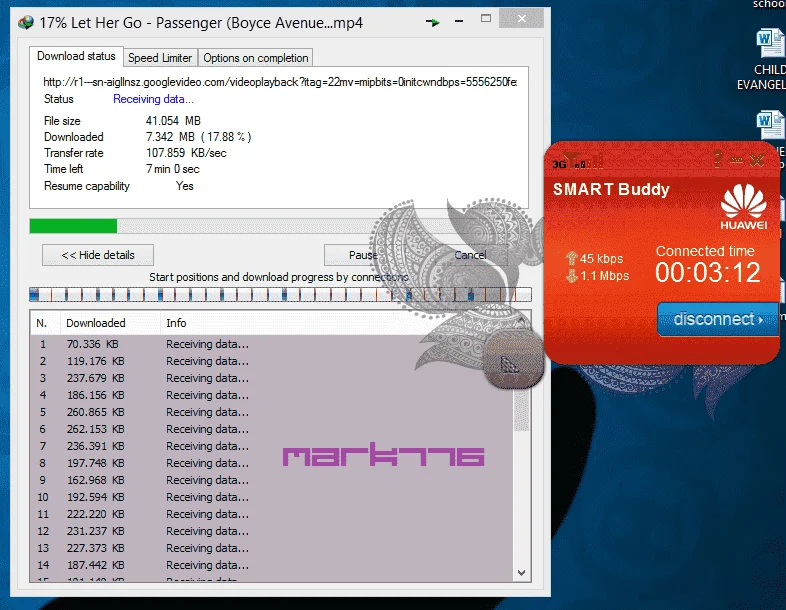Close the SMART Buddy widget
Viewport: 786px width, 610px height.
(x=757, y=160)
